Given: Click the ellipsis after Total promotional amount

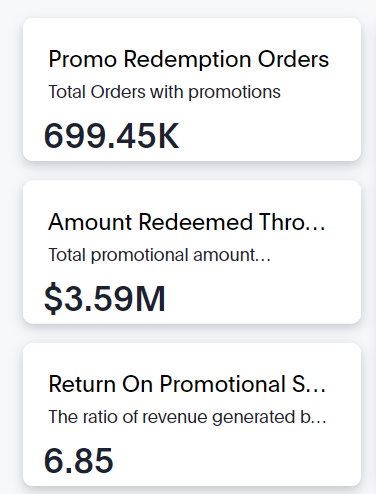Looking at the screenshot, I should [263, 260].
